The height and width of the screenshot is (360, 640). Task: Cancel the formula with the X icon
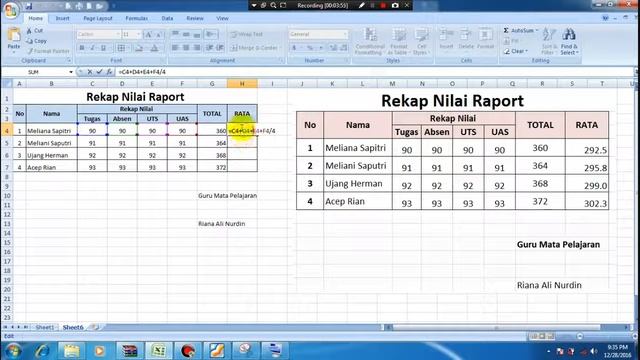click(90, 72)
